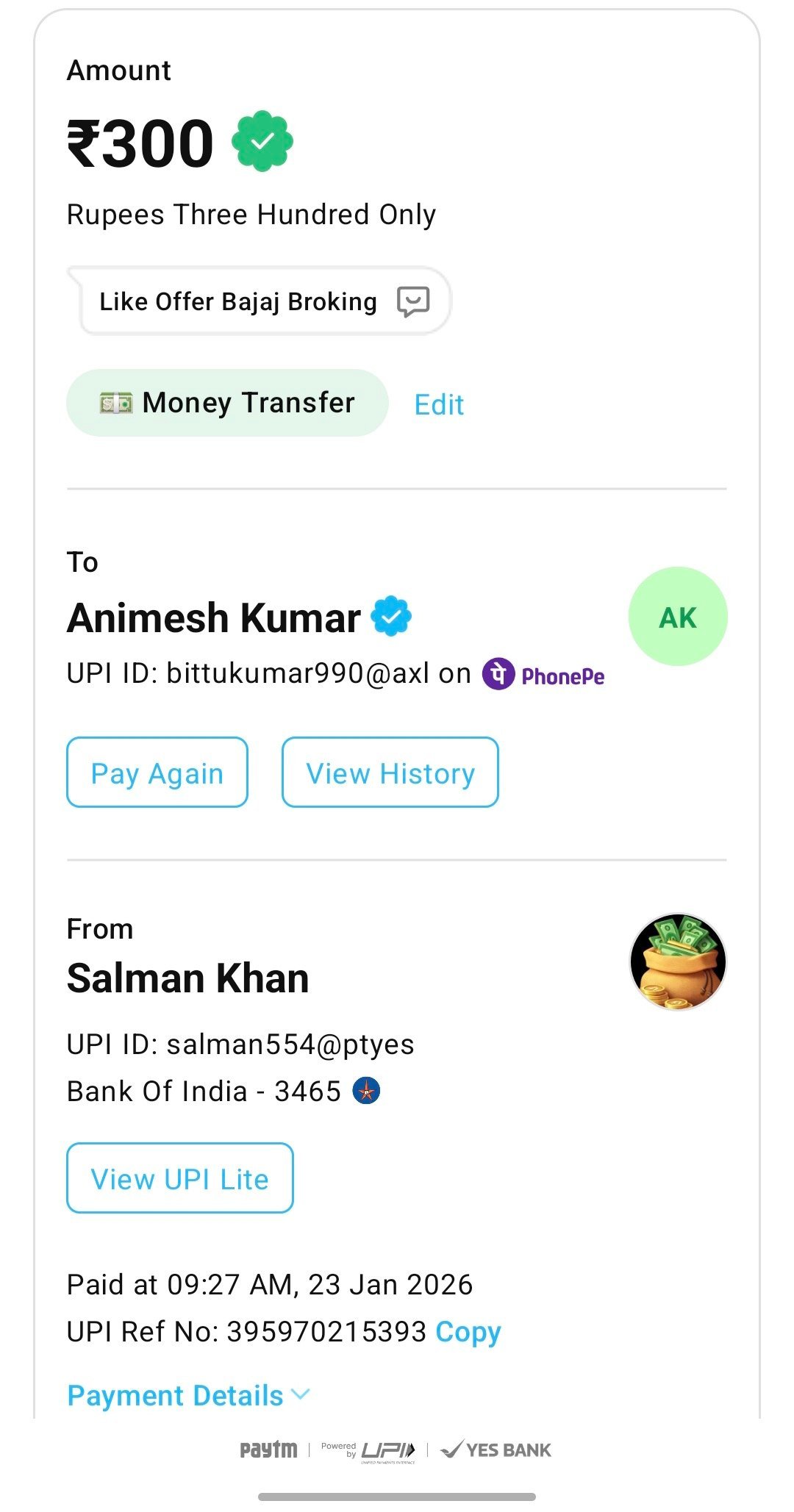Viewport: 794px width, 1512px height.
Task: Tap the Paytm logo in the footer
Action: tap(269, 1450)
